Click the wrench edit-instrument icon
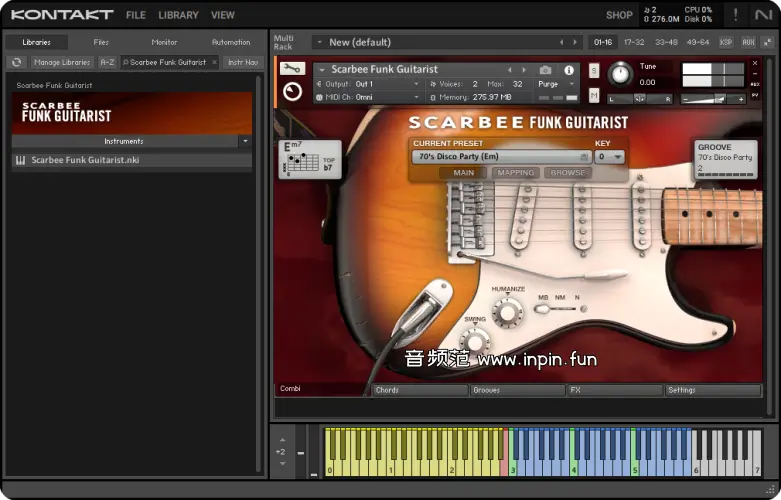 pyautogui.click(x=292, y=69)
